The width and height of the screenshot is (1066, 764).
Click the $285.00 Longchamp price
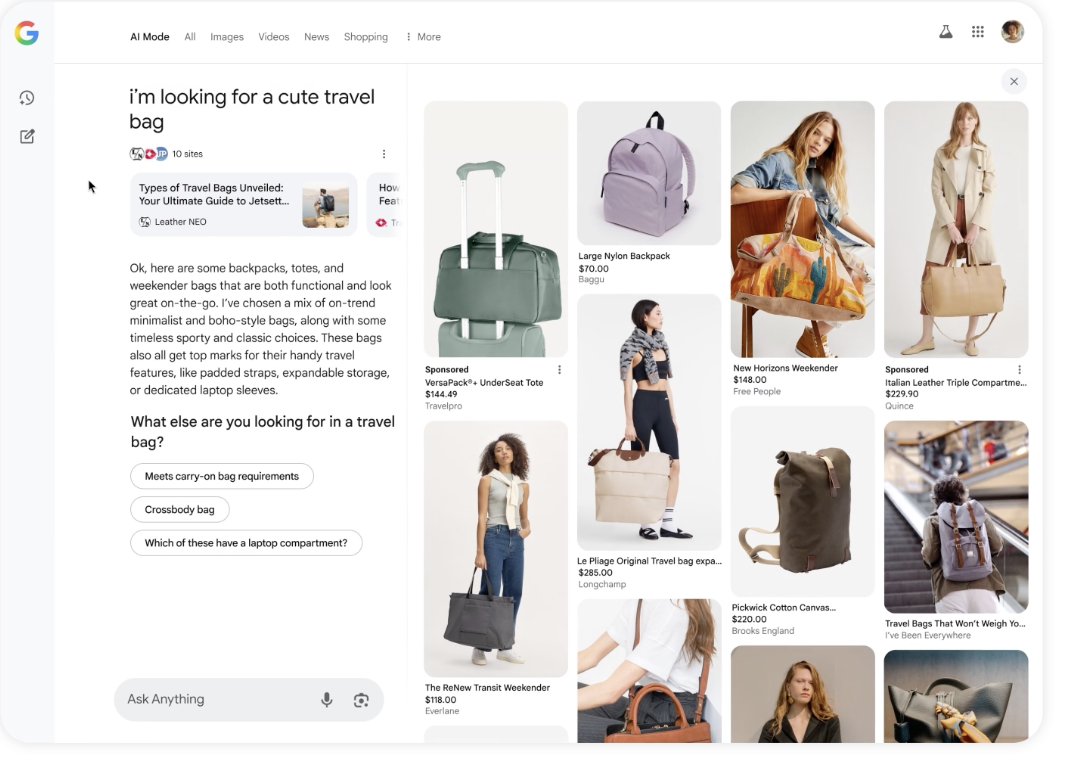596,573
